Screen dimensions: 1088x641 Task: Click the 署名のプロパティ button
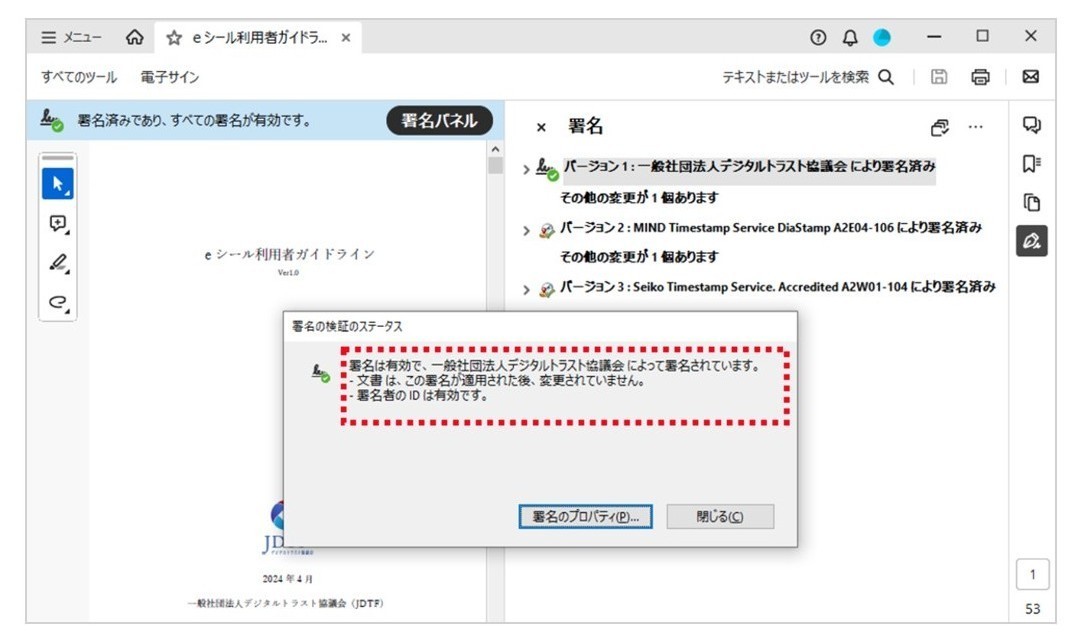[585, 517]
